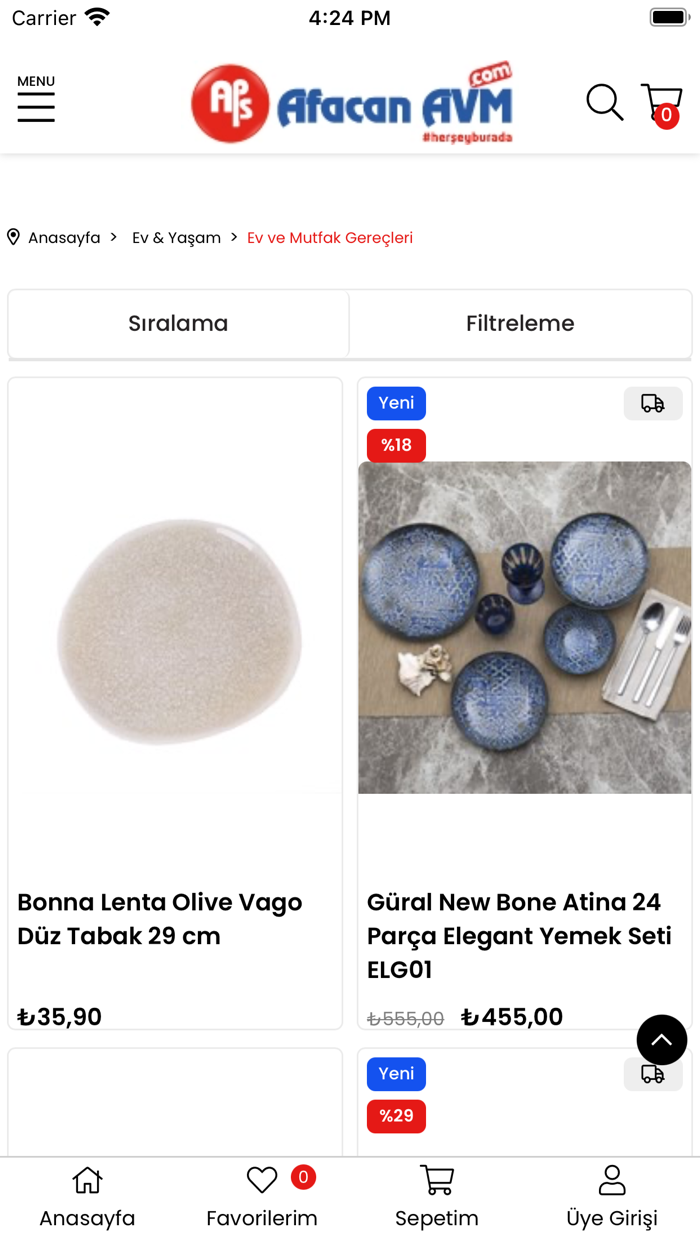Viewport: 700px width, 1244px height.
Task: Select Ev ve Mutfak Gereçleri breadcrumb
Action: pyautogui.click(x=330, y=238)
